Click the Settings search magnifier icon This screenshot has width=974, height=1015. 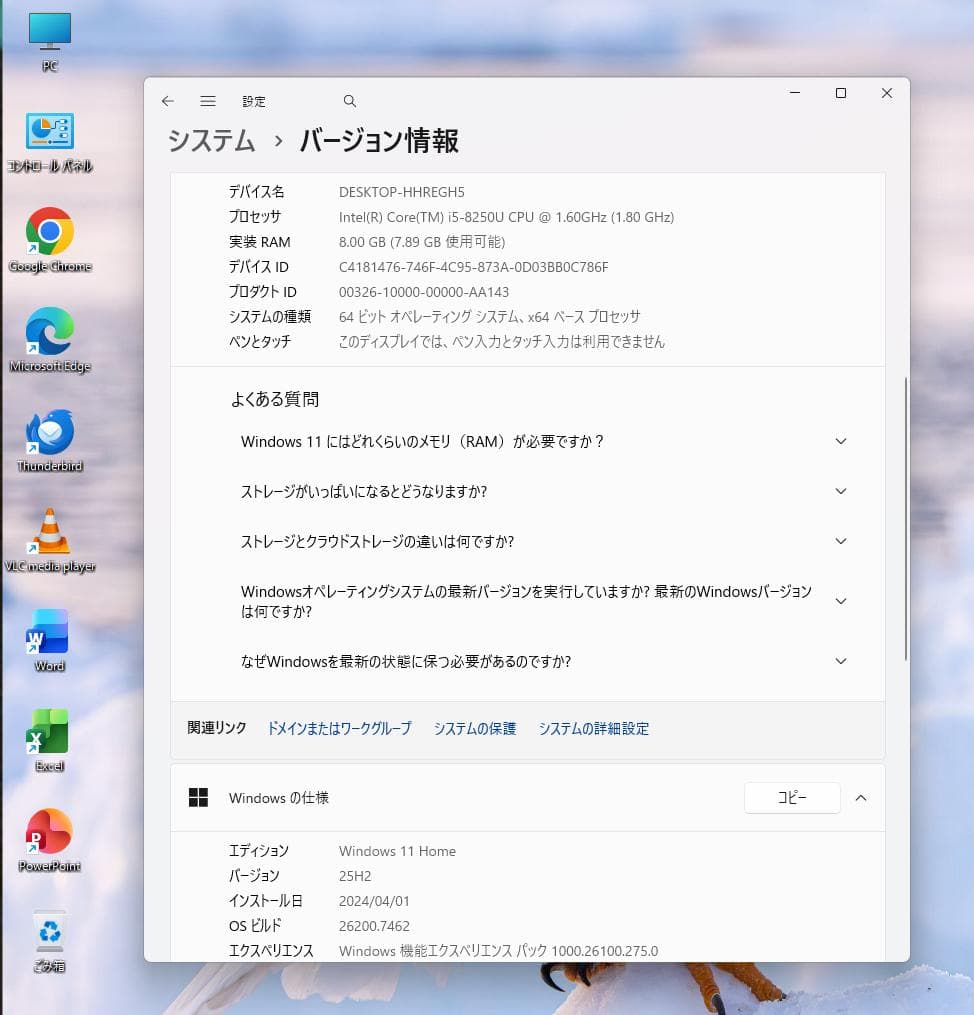click(349, 101)
